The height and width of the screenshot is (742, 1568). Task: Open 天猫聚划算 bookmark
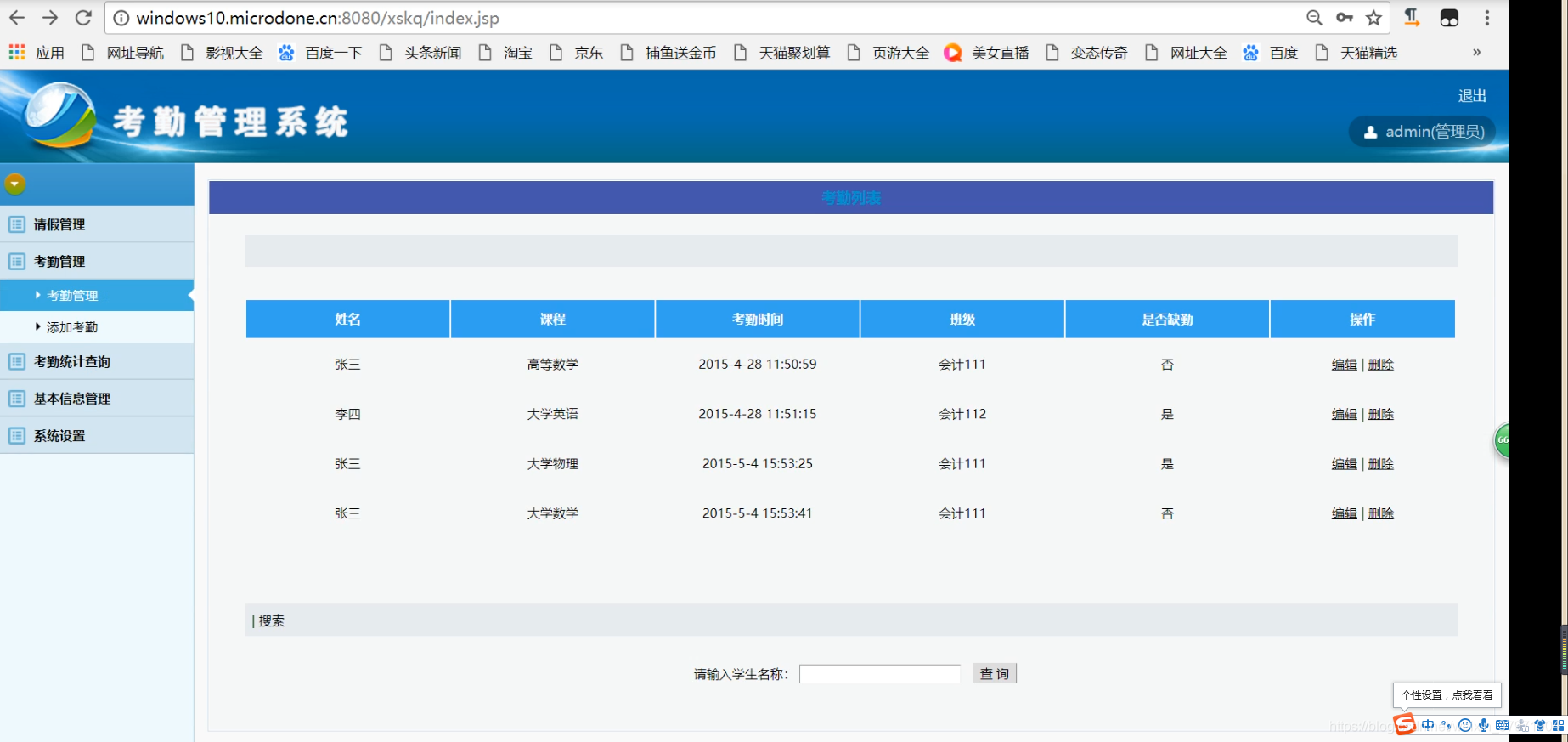(781, 53)
